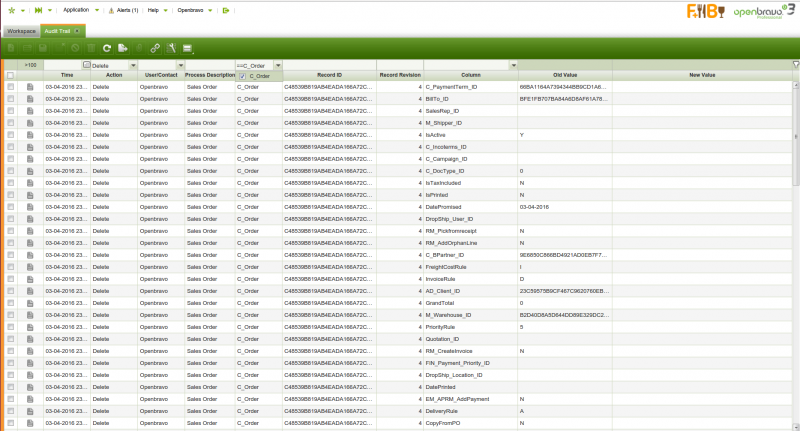This screenshot has width=800, height=431.
Task: Expand the Column filter dropdown arrow
Action: 514,65
